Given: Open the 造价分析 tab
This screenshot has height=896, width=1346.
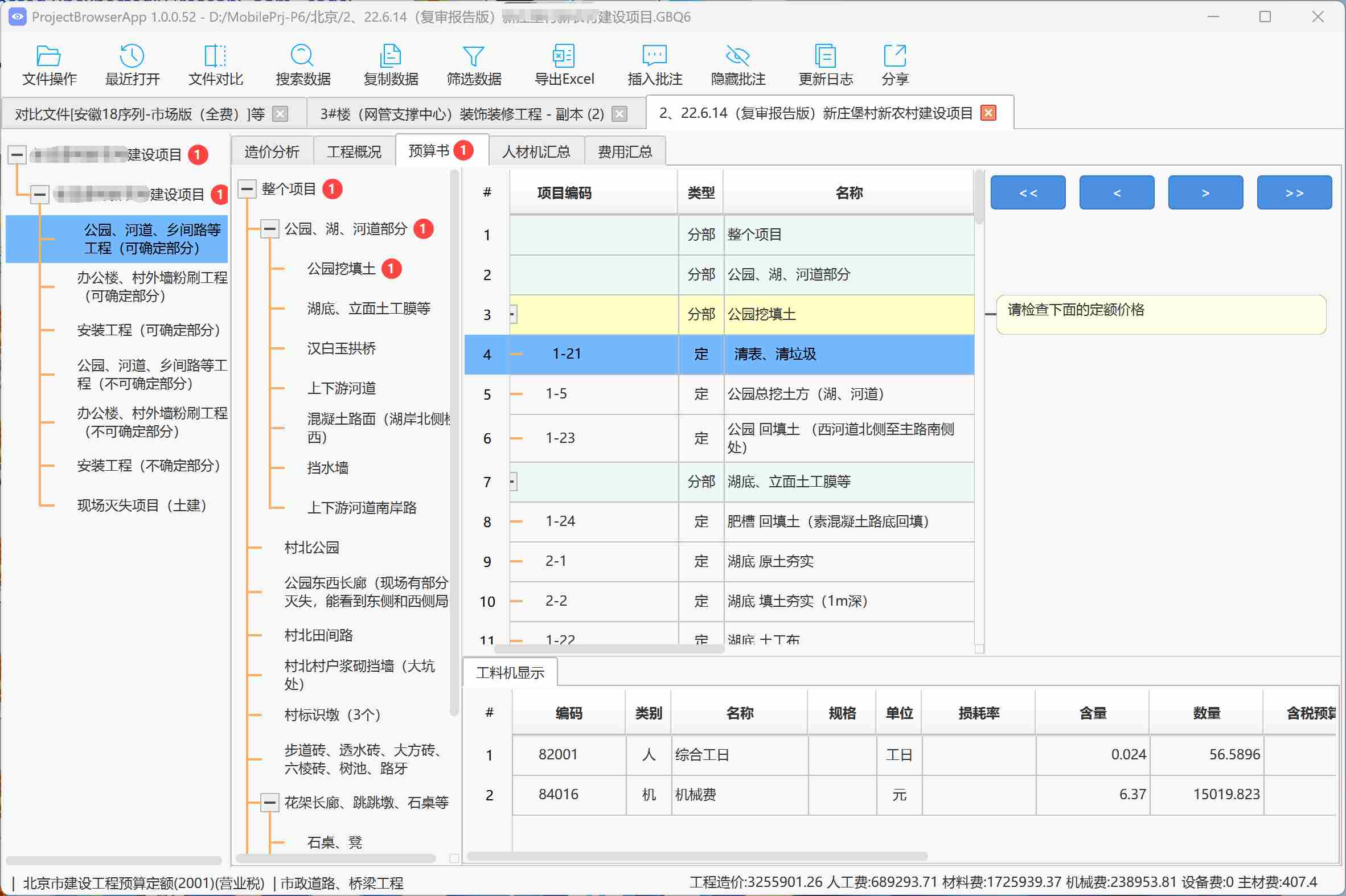Looking at the screenshot, I should pyautogui.click(x=272, y=151).
